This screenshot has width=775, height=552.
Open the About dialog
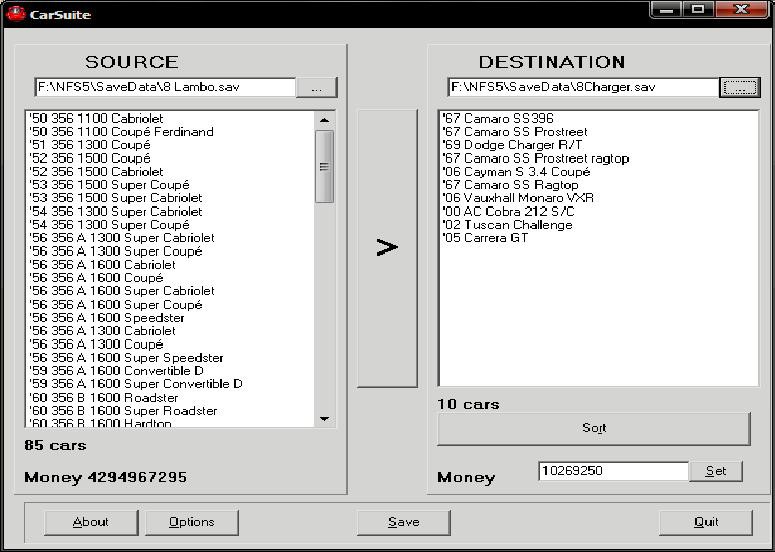(90, 522)
